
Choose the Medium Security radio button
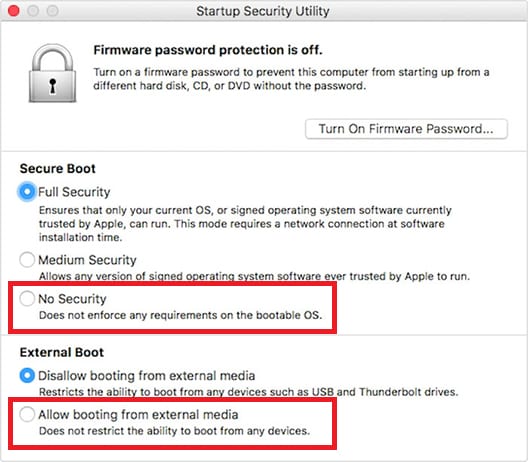(x=27, y=260)
